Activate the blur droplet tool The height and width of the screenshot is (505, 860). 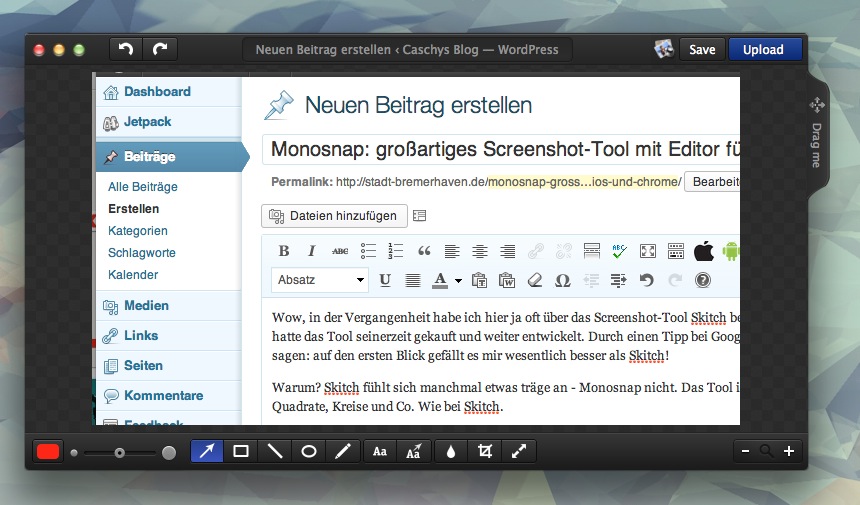pyautogui.click(x=450, y=451)
